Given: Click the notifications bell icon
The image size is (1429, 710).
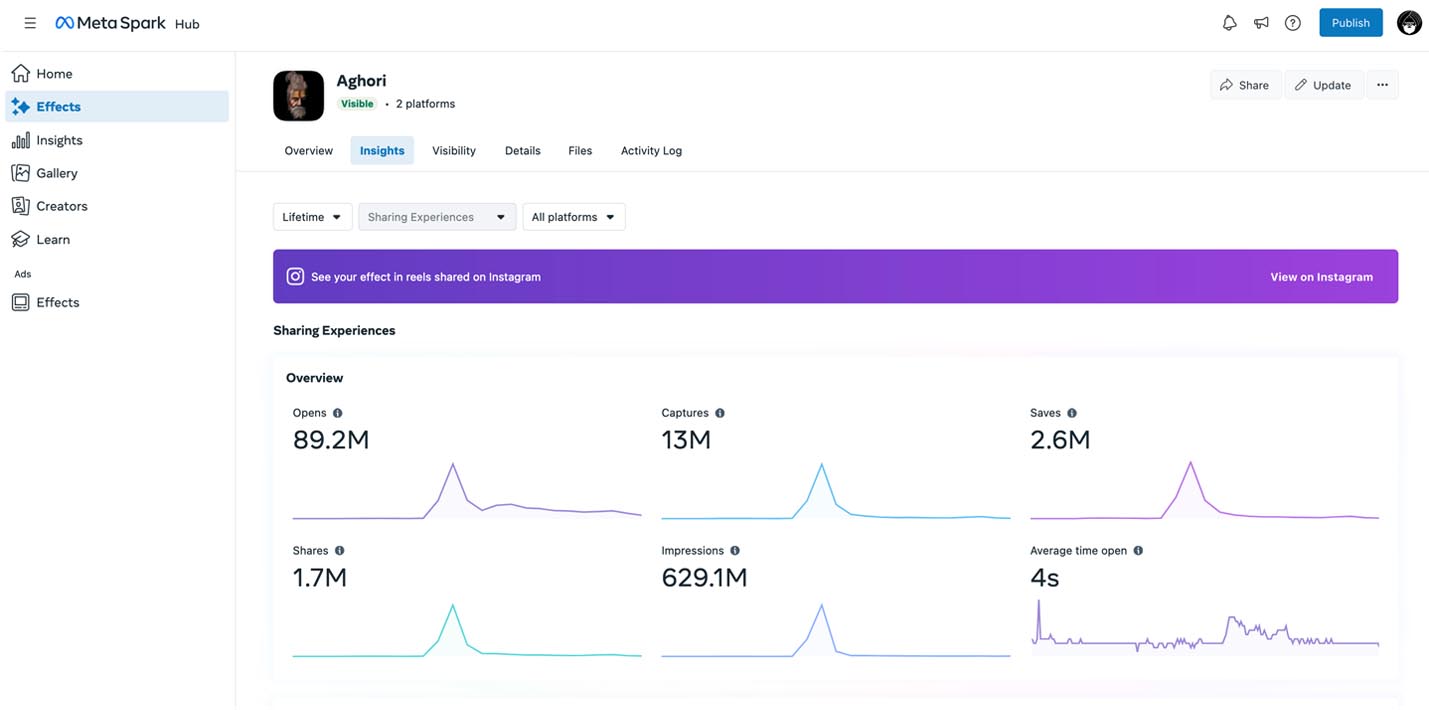Looking at the screenshot, I should 1229,23.
